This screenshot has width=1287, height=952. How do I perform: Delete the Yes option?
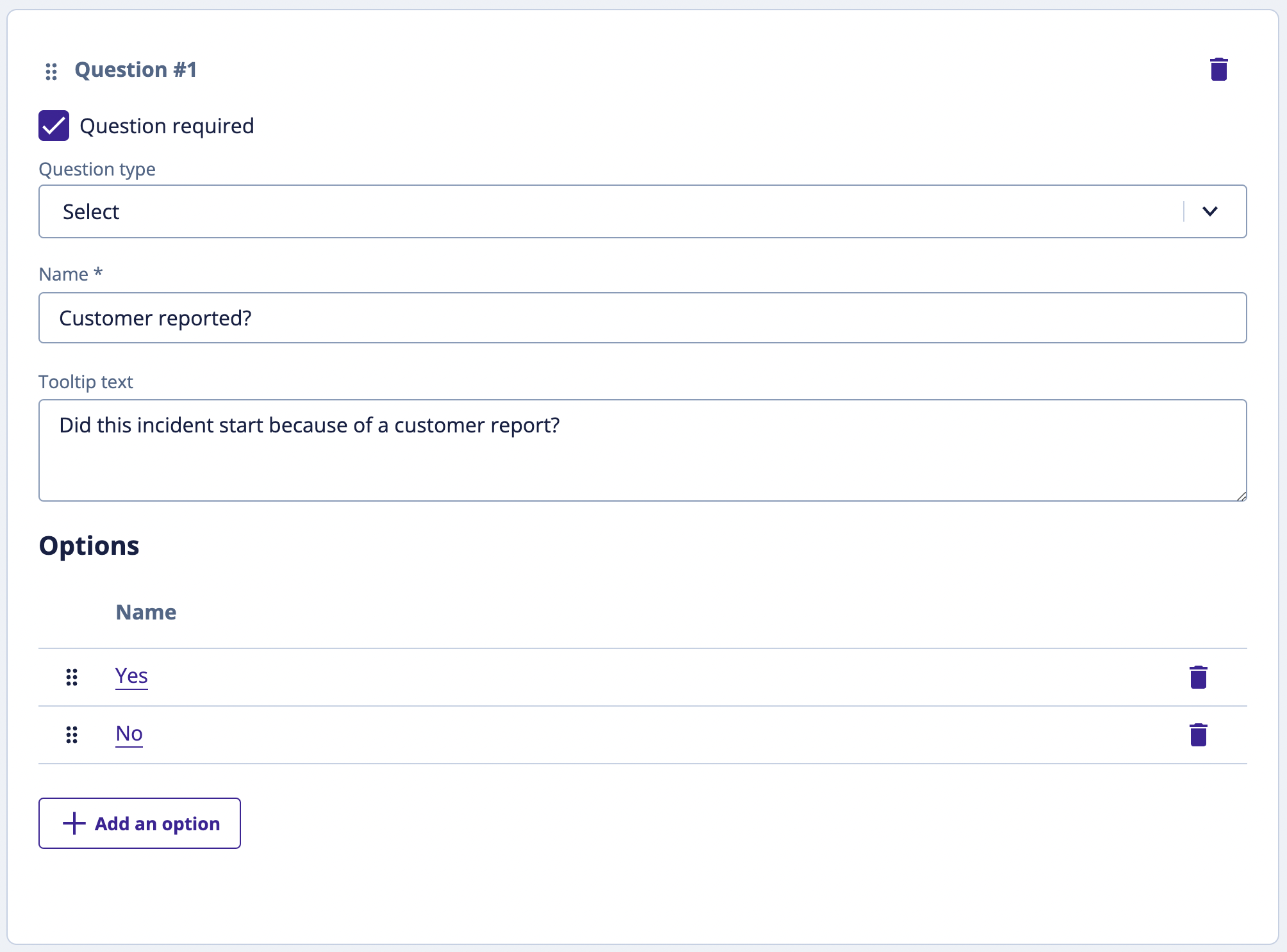click(1198, 677)
